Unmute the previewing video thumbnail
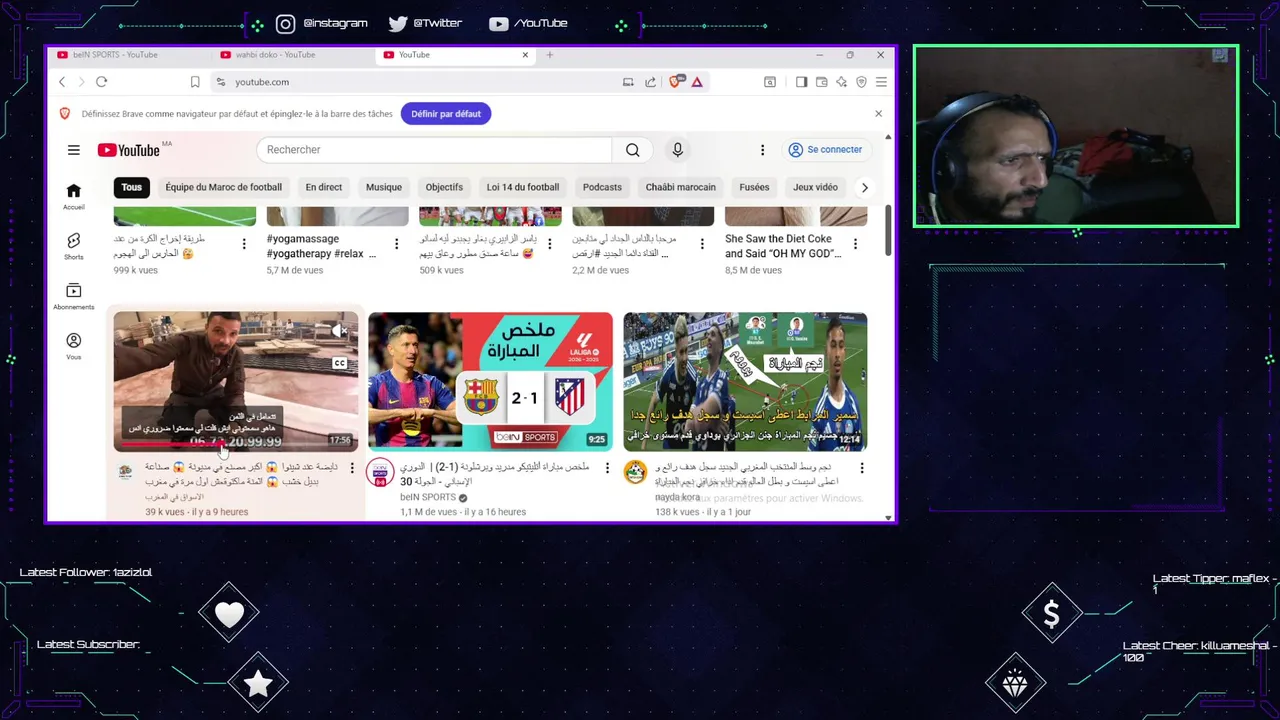 coord(340,330)
